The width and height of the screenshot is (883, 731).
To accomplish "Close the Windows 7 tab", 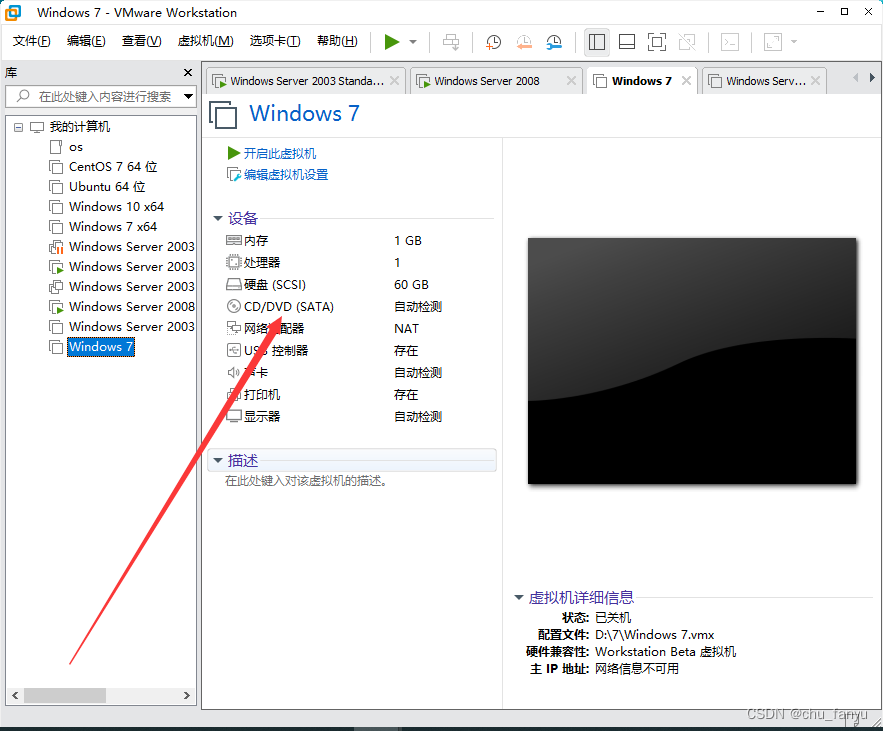I will (686, 81).
